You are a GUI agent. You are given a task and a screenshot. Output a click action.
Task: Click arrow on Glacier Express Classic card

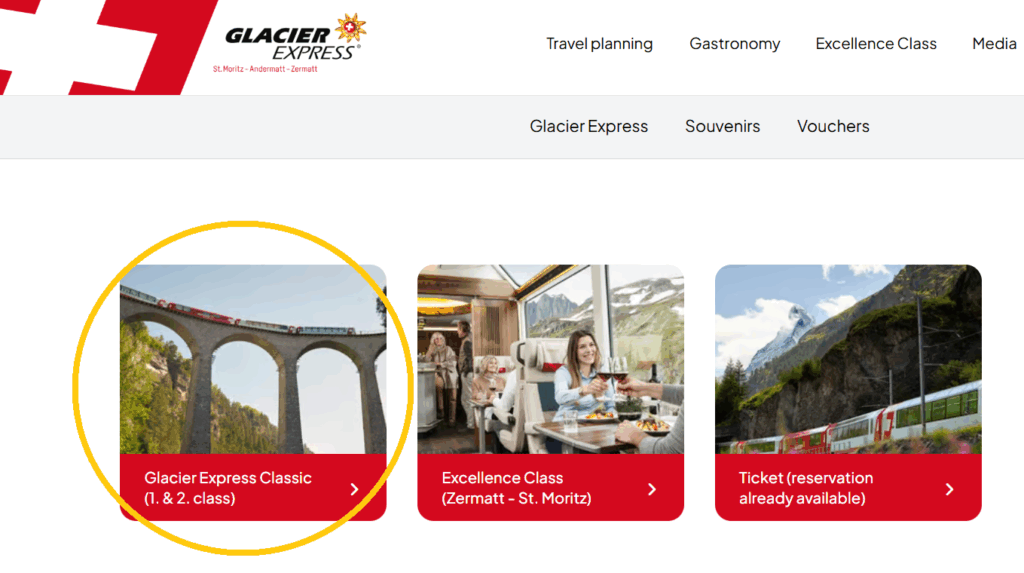click(x=354, y=489)
